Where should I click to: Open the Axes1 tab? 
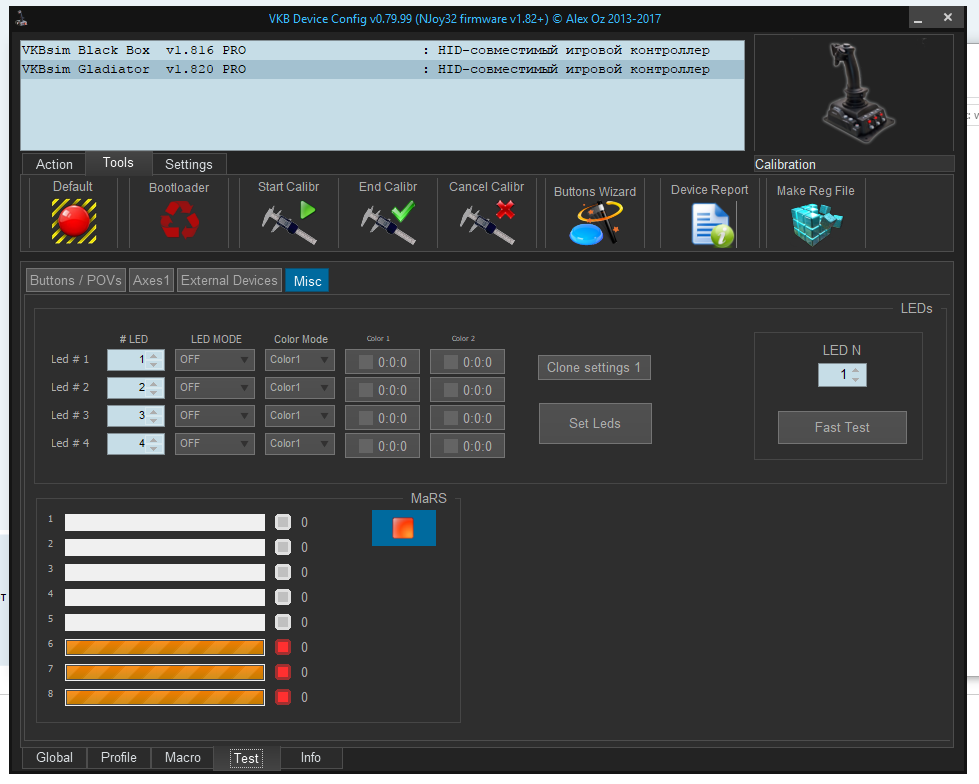tap(151, 280)
